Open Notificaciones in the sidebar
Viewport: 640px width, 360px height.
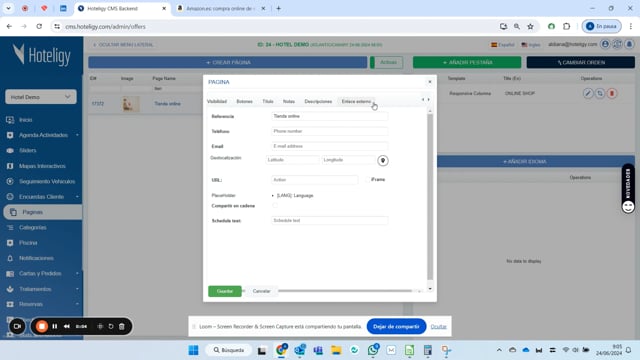pyautogui.click(x=36, y=258)
